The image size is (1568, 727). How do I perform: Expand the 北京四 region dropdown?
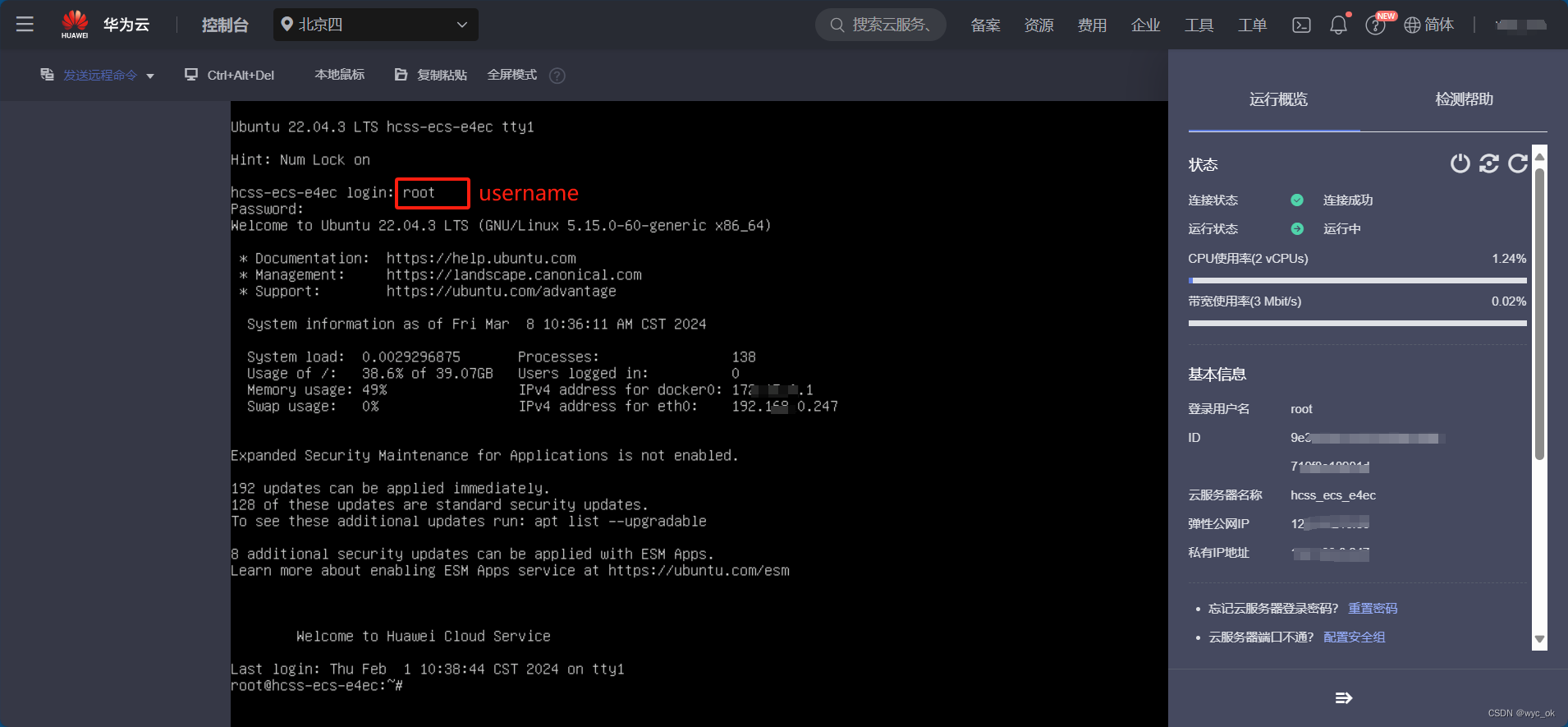[x=376, y=25]
